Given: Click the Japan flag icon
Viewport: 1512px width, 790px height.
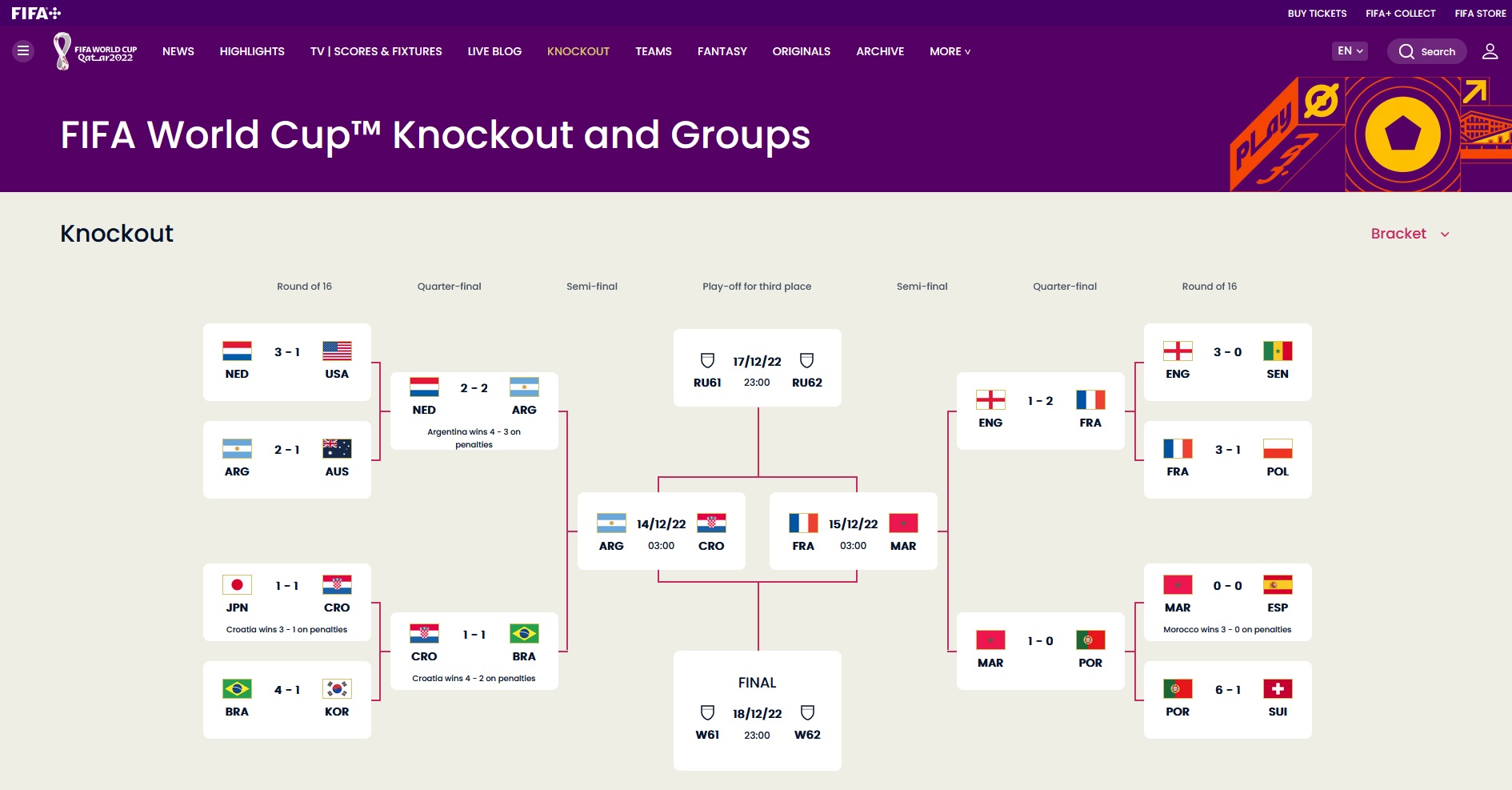Looking at the screenshot, I should point(237,584).
